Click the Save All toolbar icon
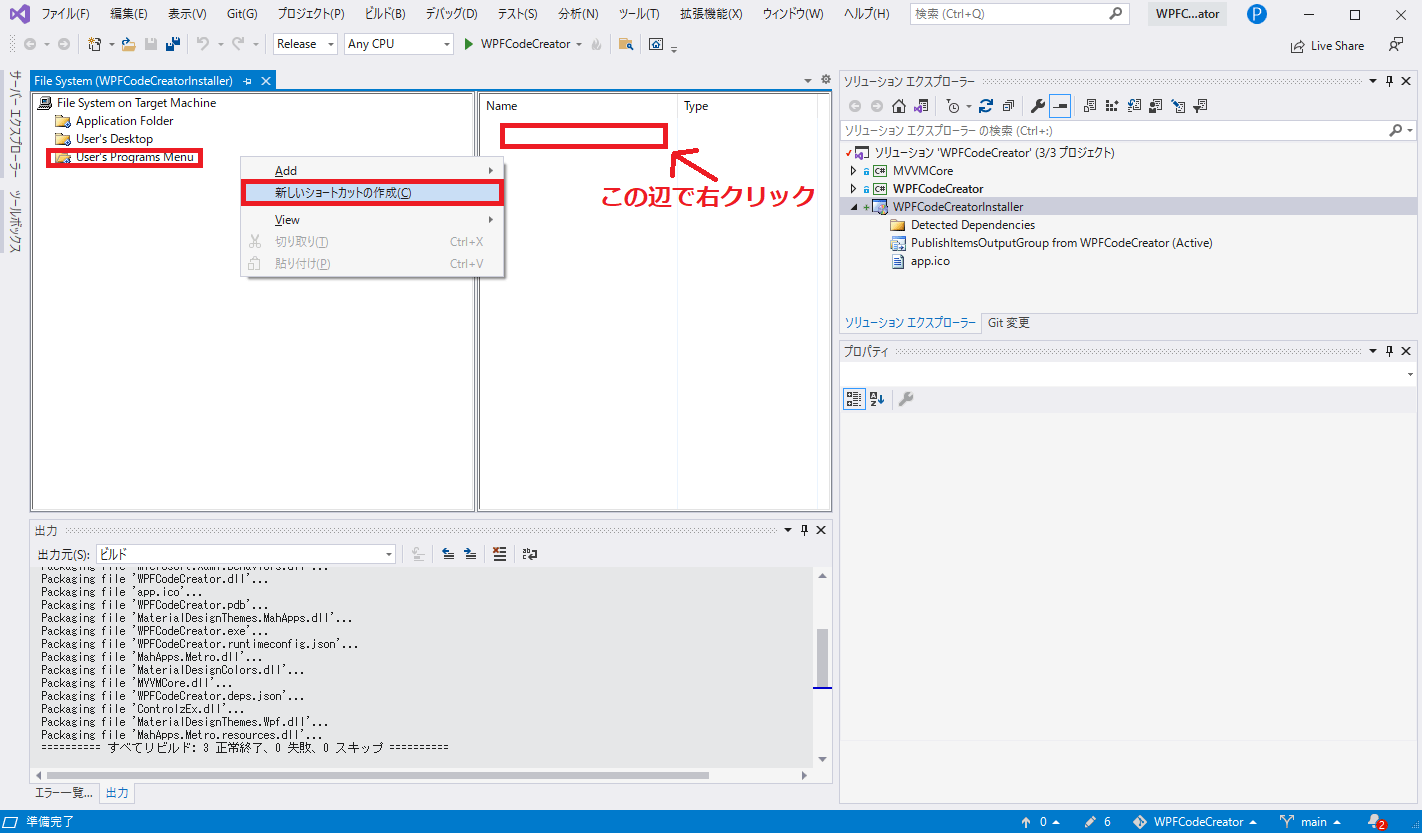This screenshot has height=833, width=1422. (x=173, y=44)
